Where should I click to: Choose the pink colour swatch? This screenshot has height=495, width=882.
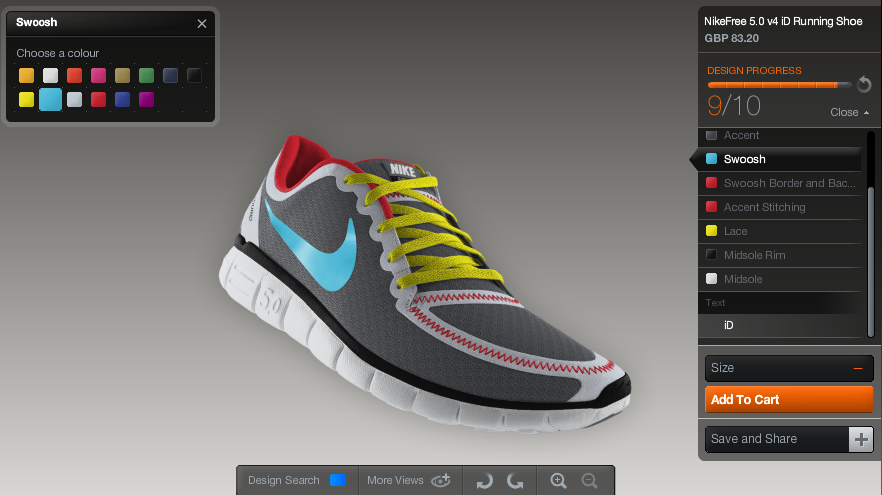point(98,76)
